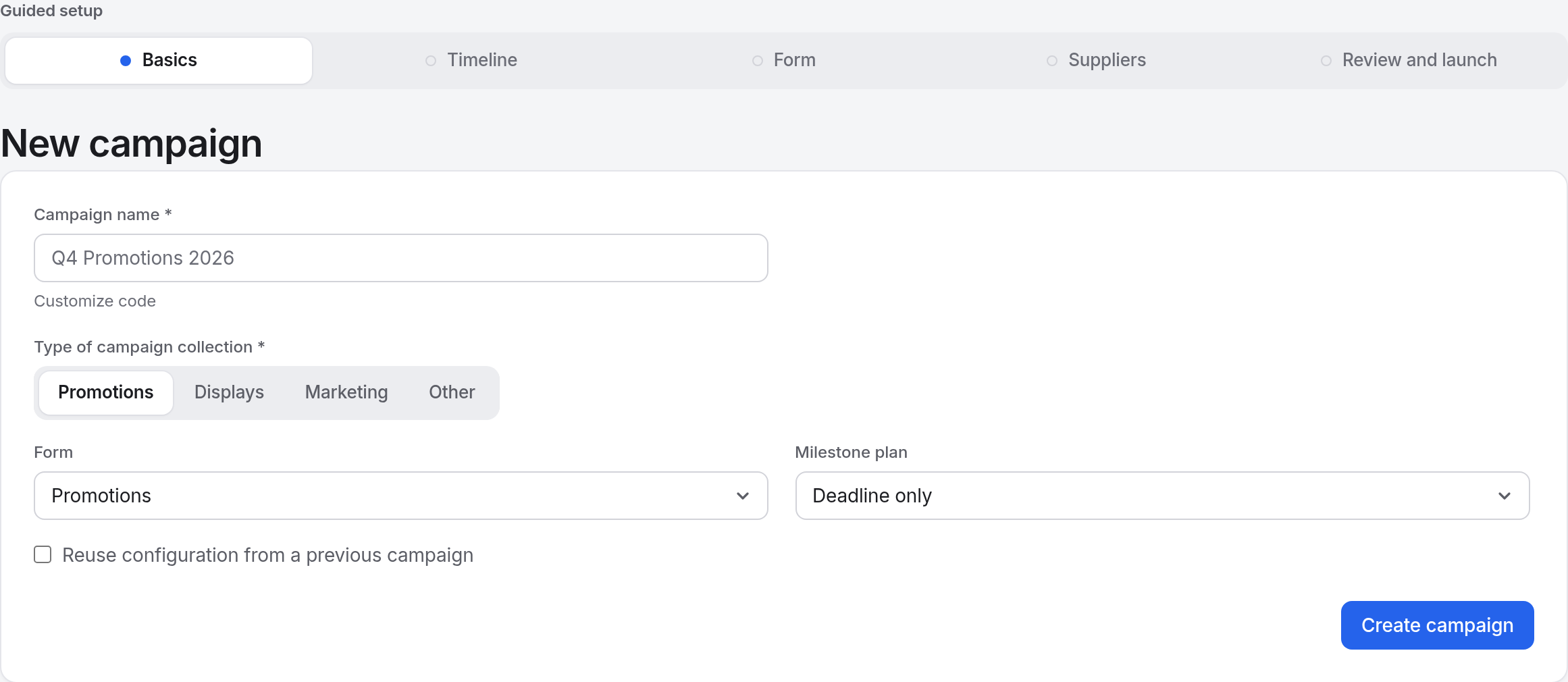Viewport: 1568px width, 682px height.
Task: Select Promotions collection type
Action: click(106, 392)
